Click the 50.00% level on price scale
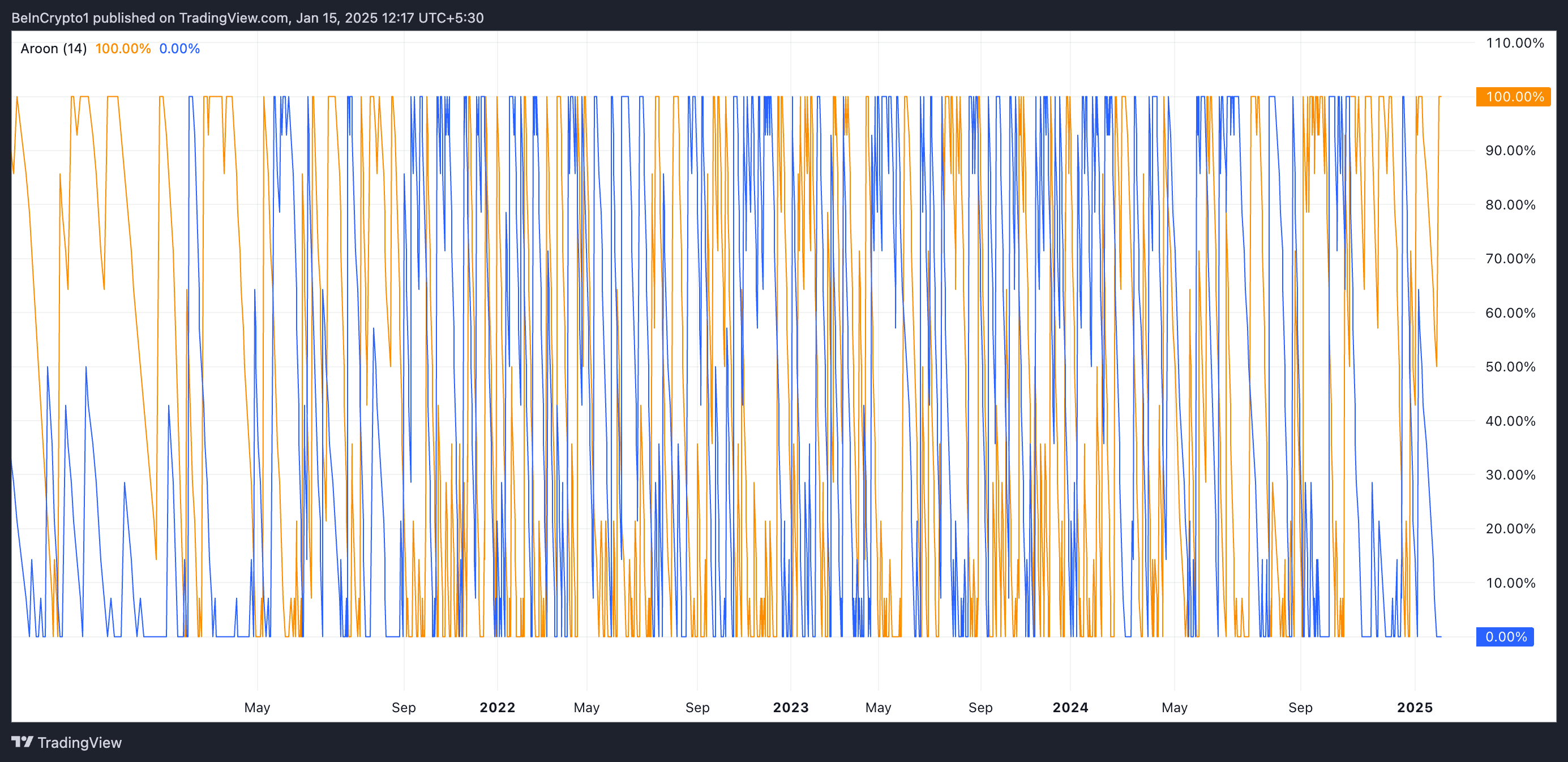The height and width of the screenshot is (762, 1568). coord(1510,366)
